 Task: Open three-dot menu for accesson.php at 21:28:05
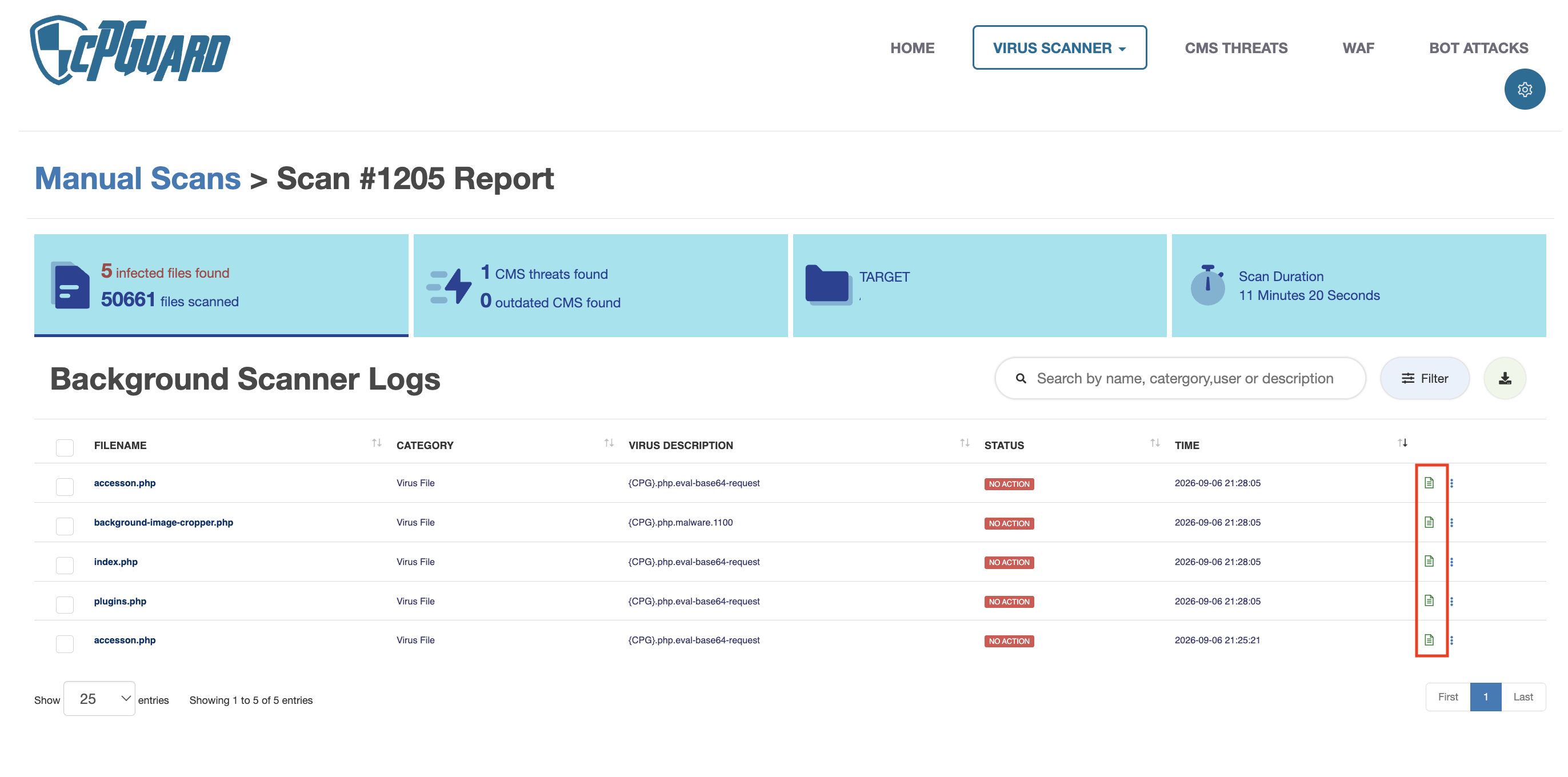(x=1451, y=483)
